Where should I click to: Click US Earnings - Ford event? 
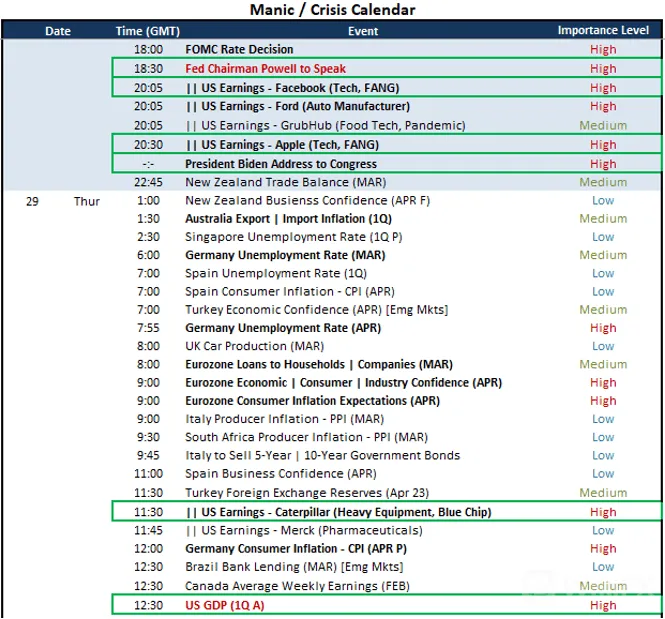[298, 106]
